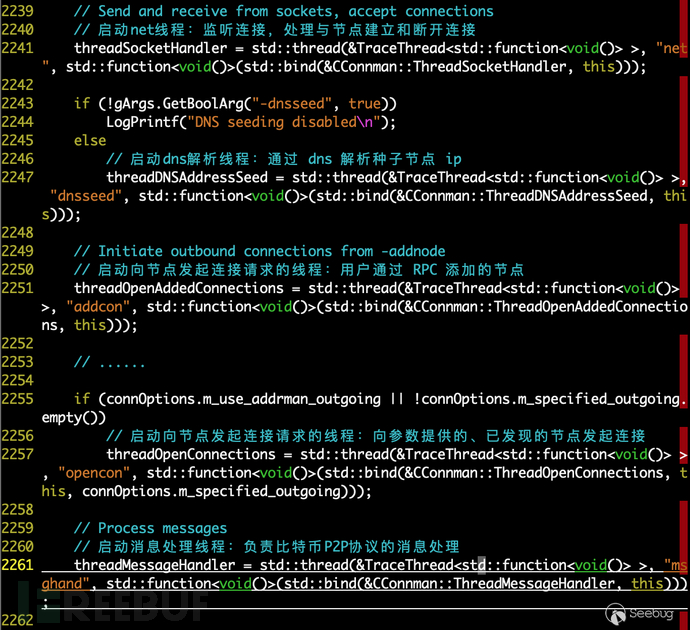The height and width of the screenshot is (630, 690).
Task: Click line number 2255
Action: coord(17,399)
